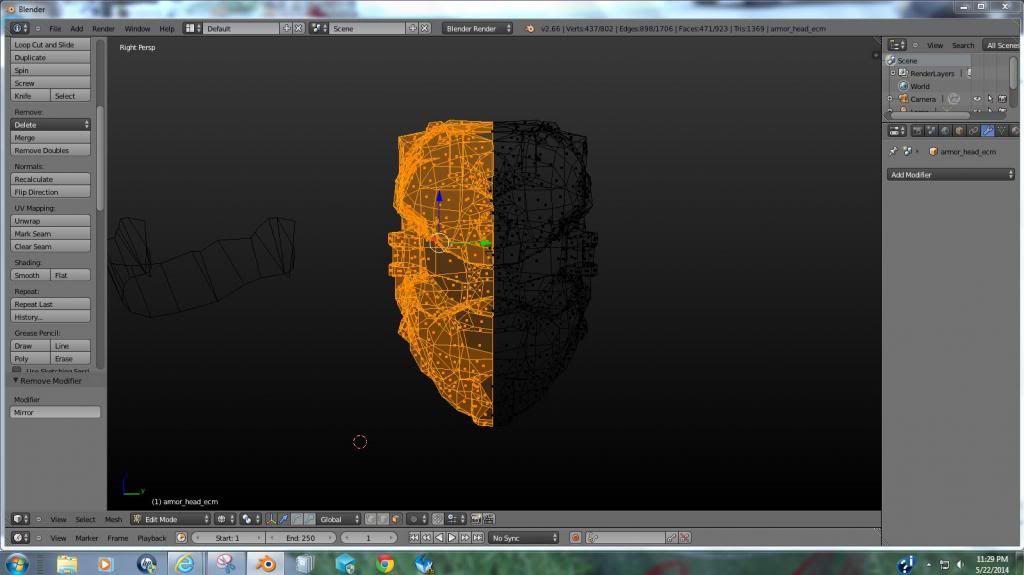The image size is (1024, 575).
Task: Toggle auto keyframe record button
Action: click(x=575, y=538)
